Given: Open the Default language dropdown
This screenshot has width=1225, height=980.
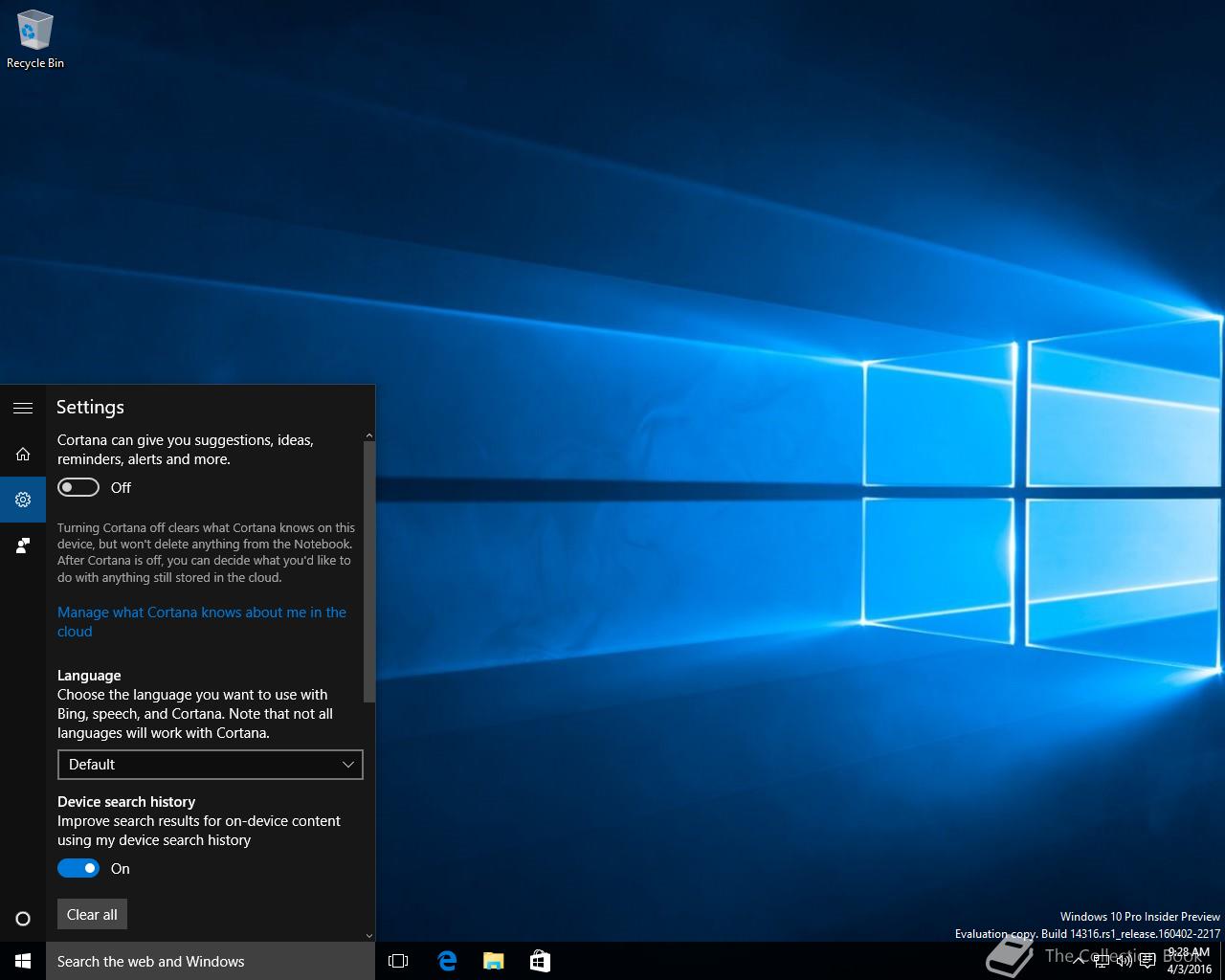Looking at the screenshot, I should [211, 765].
